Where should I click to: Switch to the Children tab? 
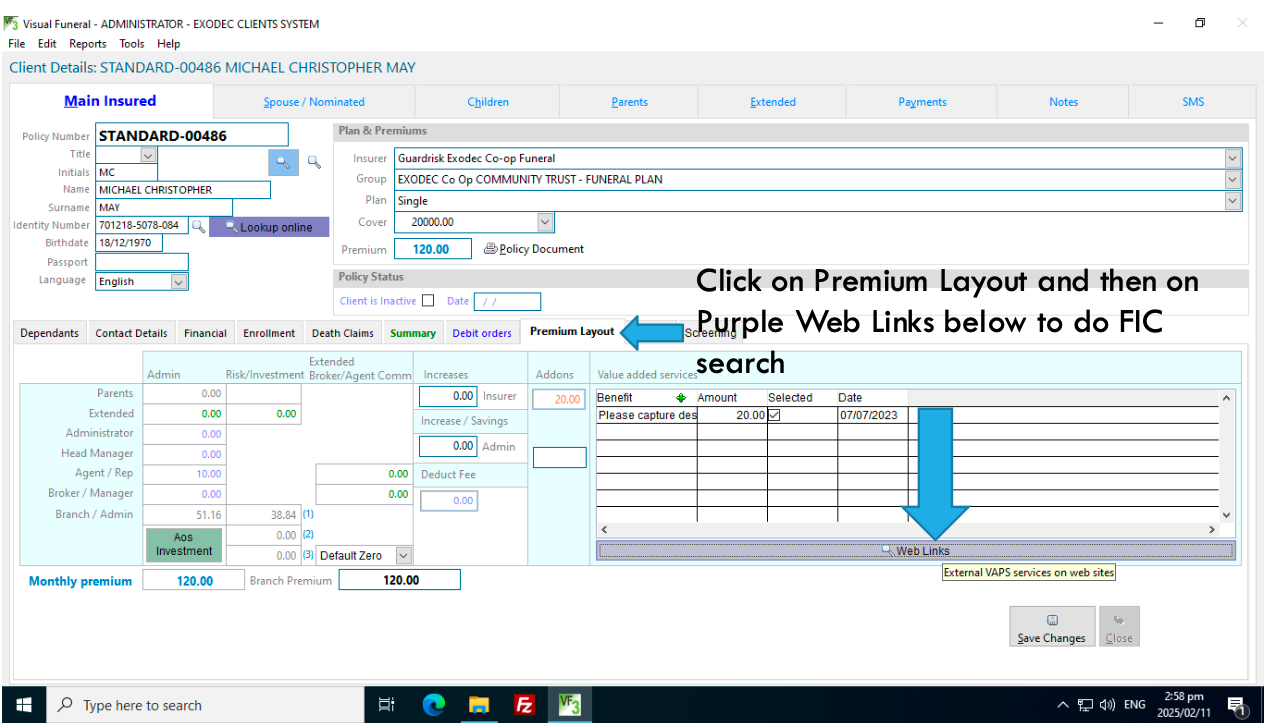click(488, 102)
